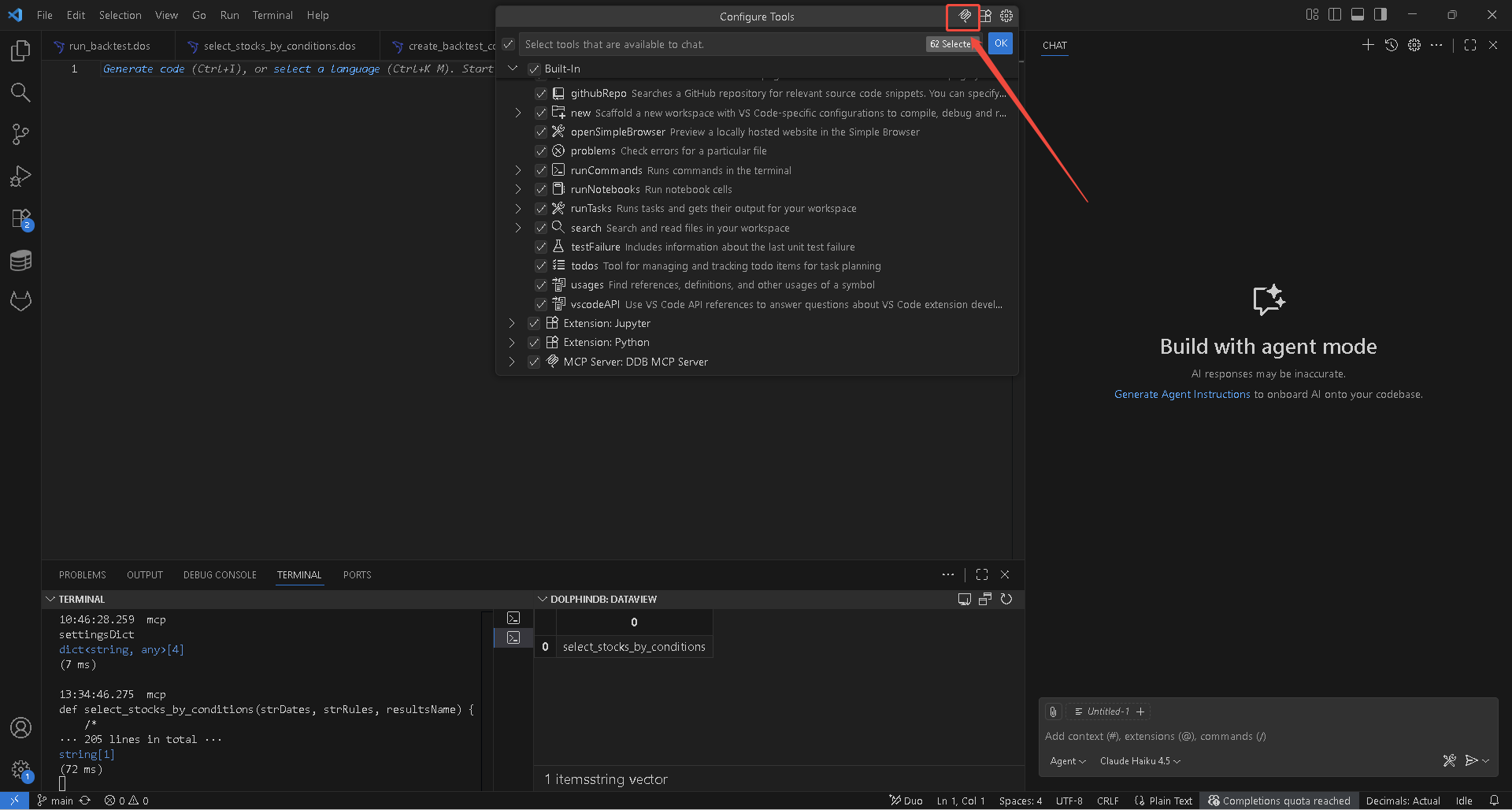Expand the runCommands tool group
This screenshot has height=810, width=1512.
tap(517, 170)
